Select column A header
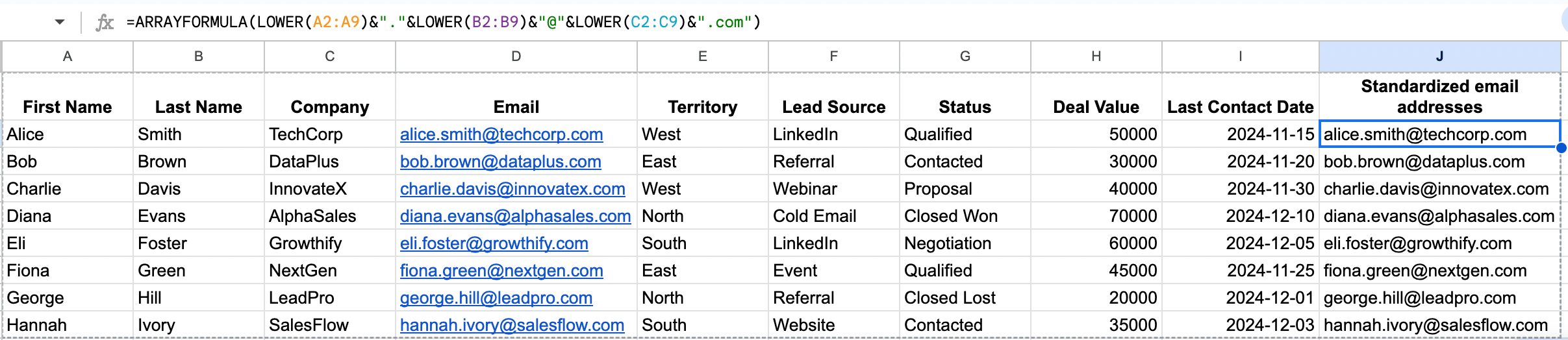This screenshot has height=340, width=1568. pyautogui.click(x=68, y=56)
